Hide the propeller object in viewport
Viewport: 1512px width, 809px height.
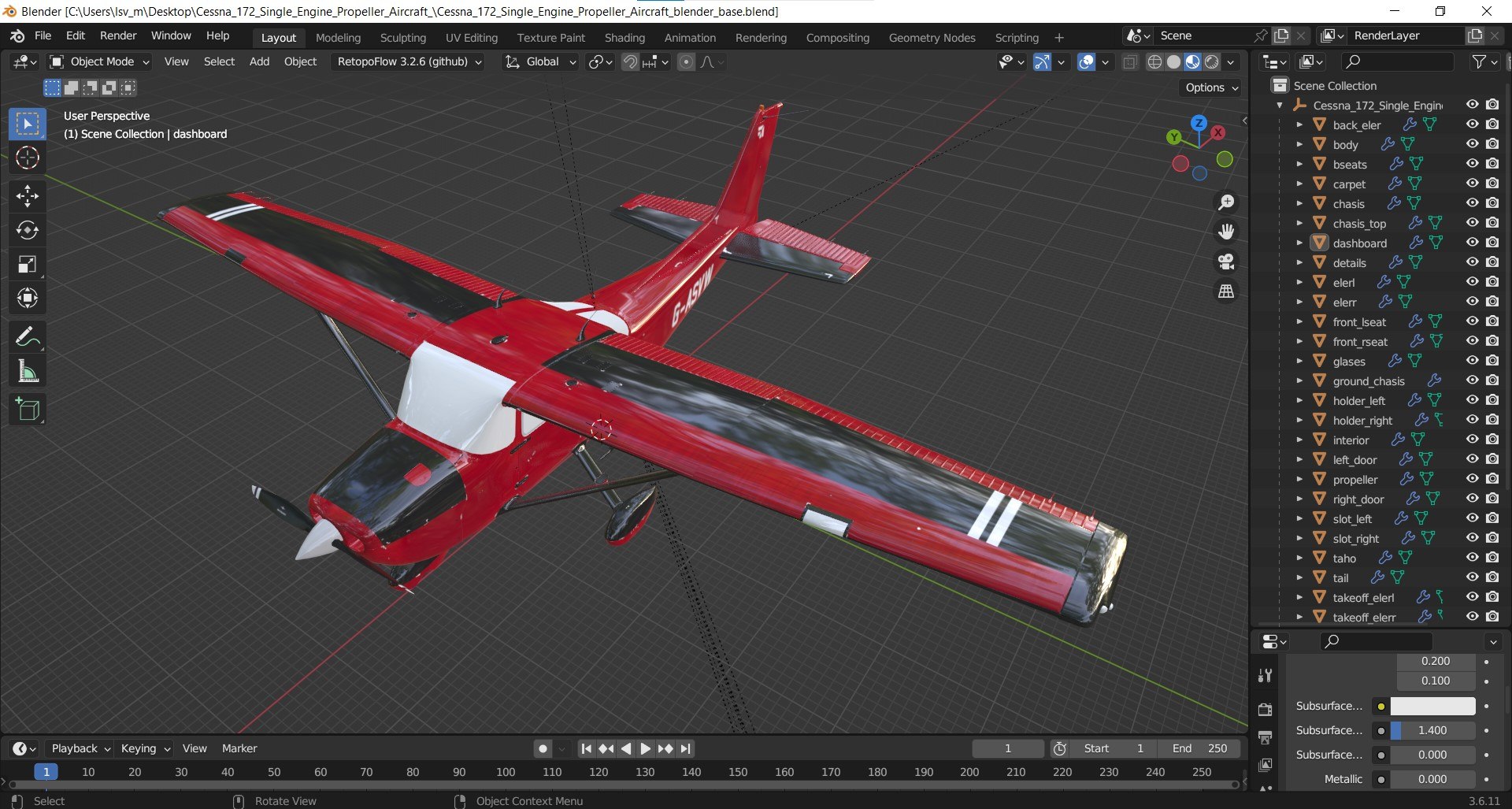pyautogui.click(x=1472, y=479)
